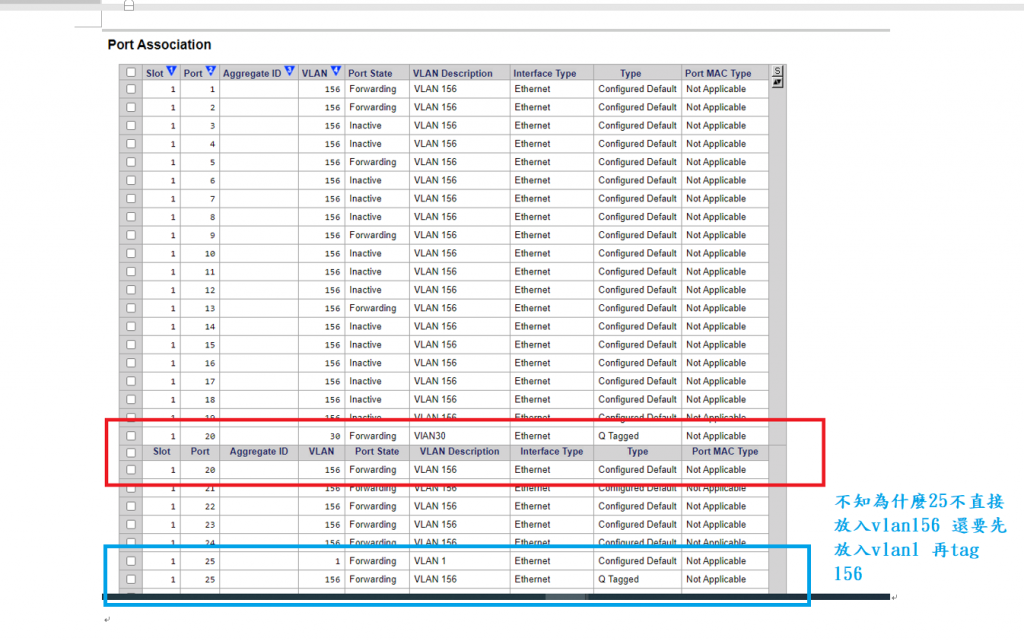Check the box for port 2 row
This screenshot has height=641, width=1024.
coord(131,107)
